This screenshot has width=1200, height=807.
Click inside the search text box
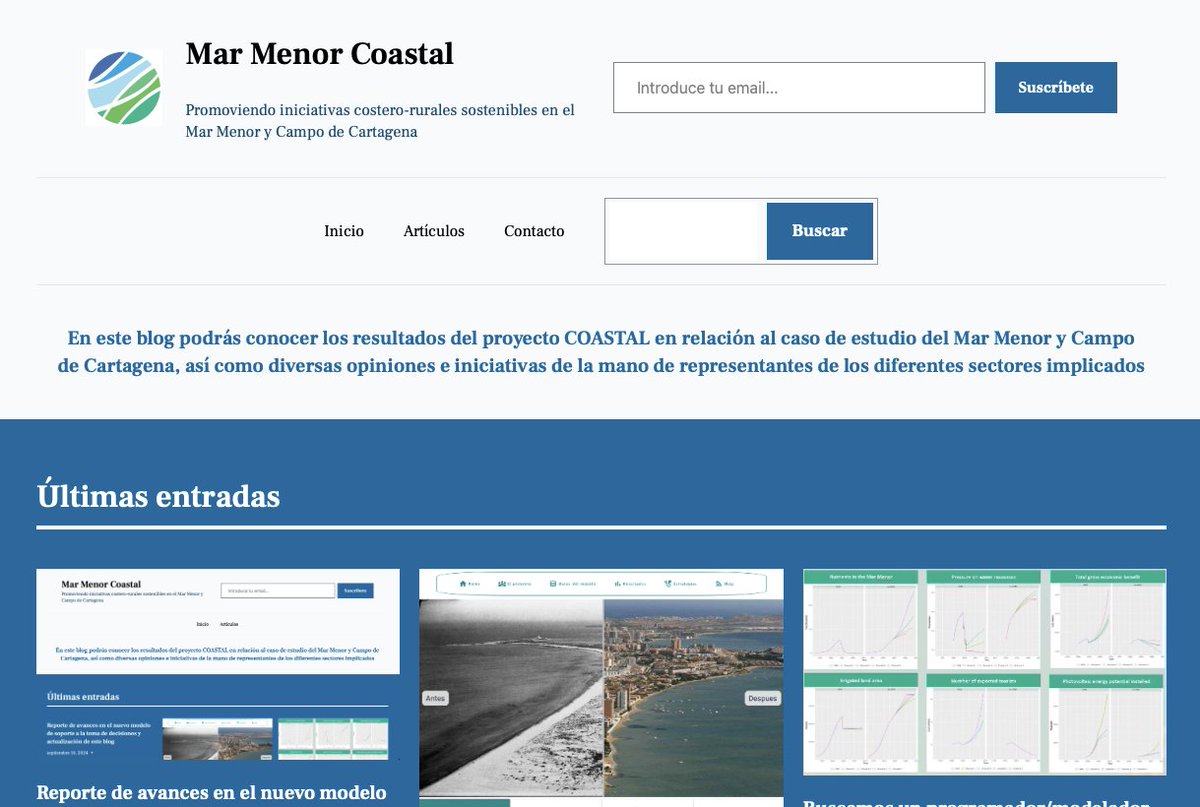click(684, 231)
